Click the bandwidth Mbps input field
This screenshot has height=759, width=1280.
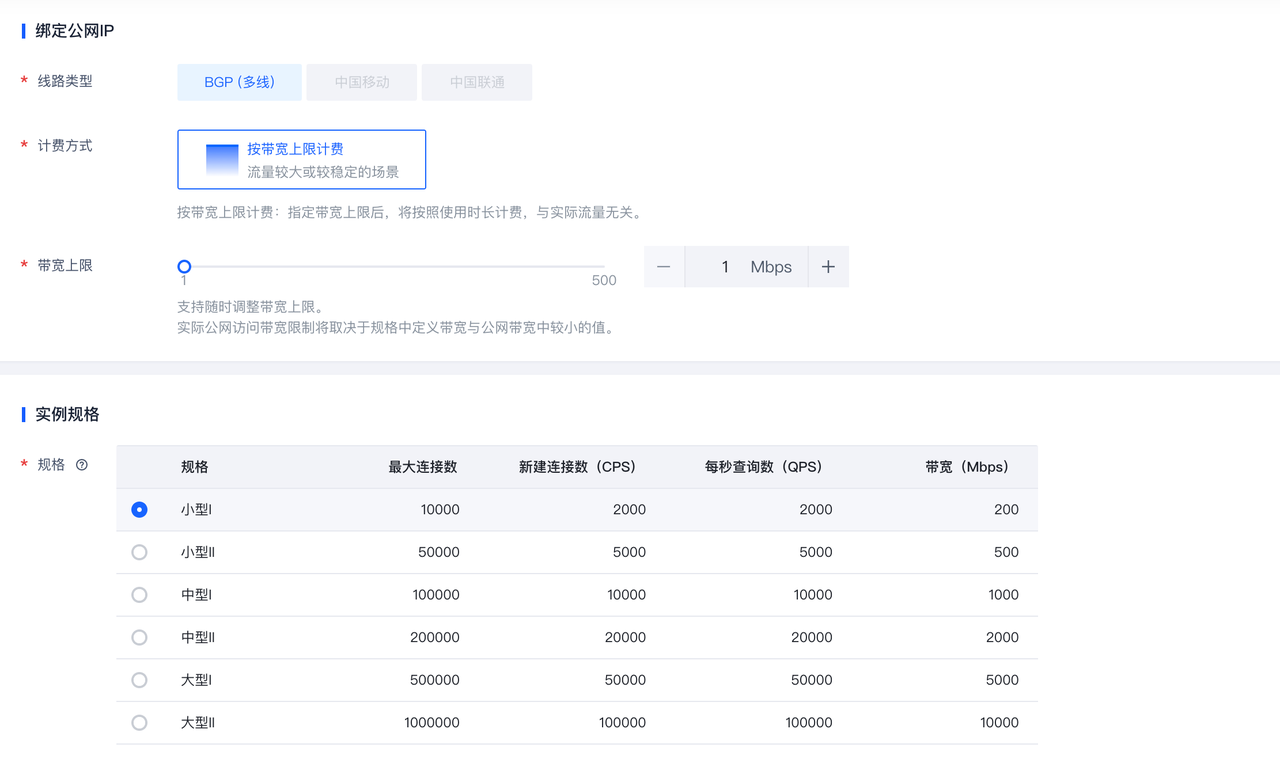[x=725, y=267]
